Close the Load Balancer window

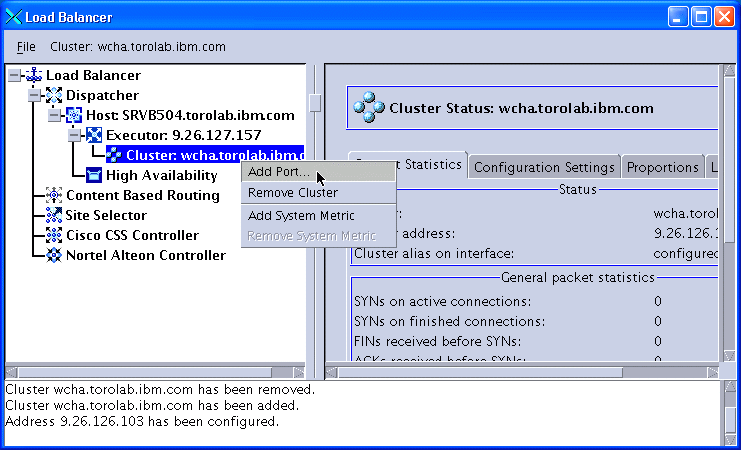(x=724, y=17)
